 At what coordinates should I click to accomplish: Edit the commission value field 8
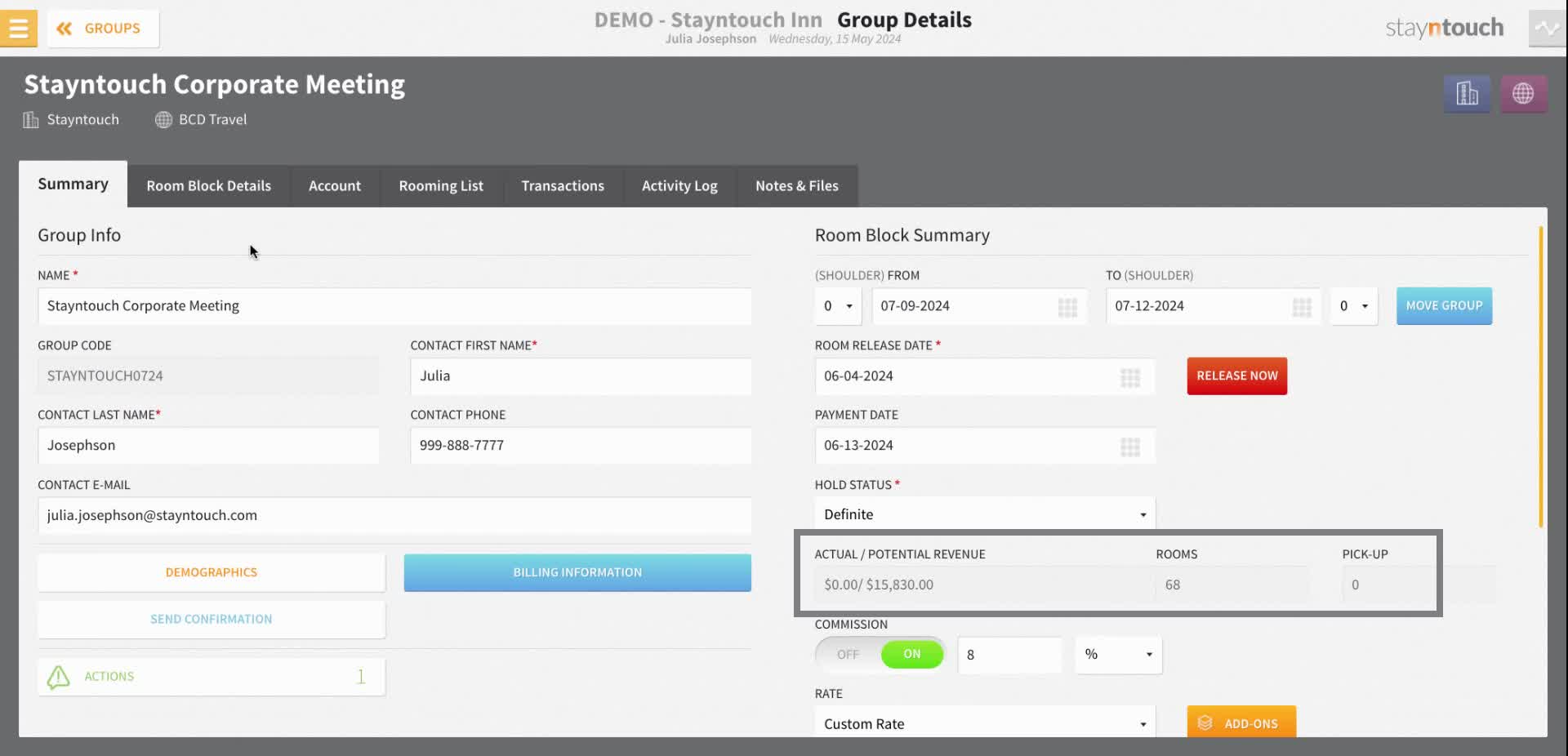[1009, 655]
